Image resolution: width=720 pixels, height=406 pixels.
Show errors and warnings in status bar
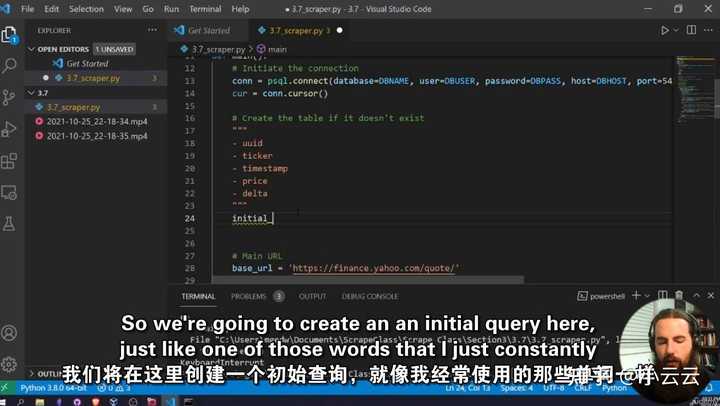point(113,388)
